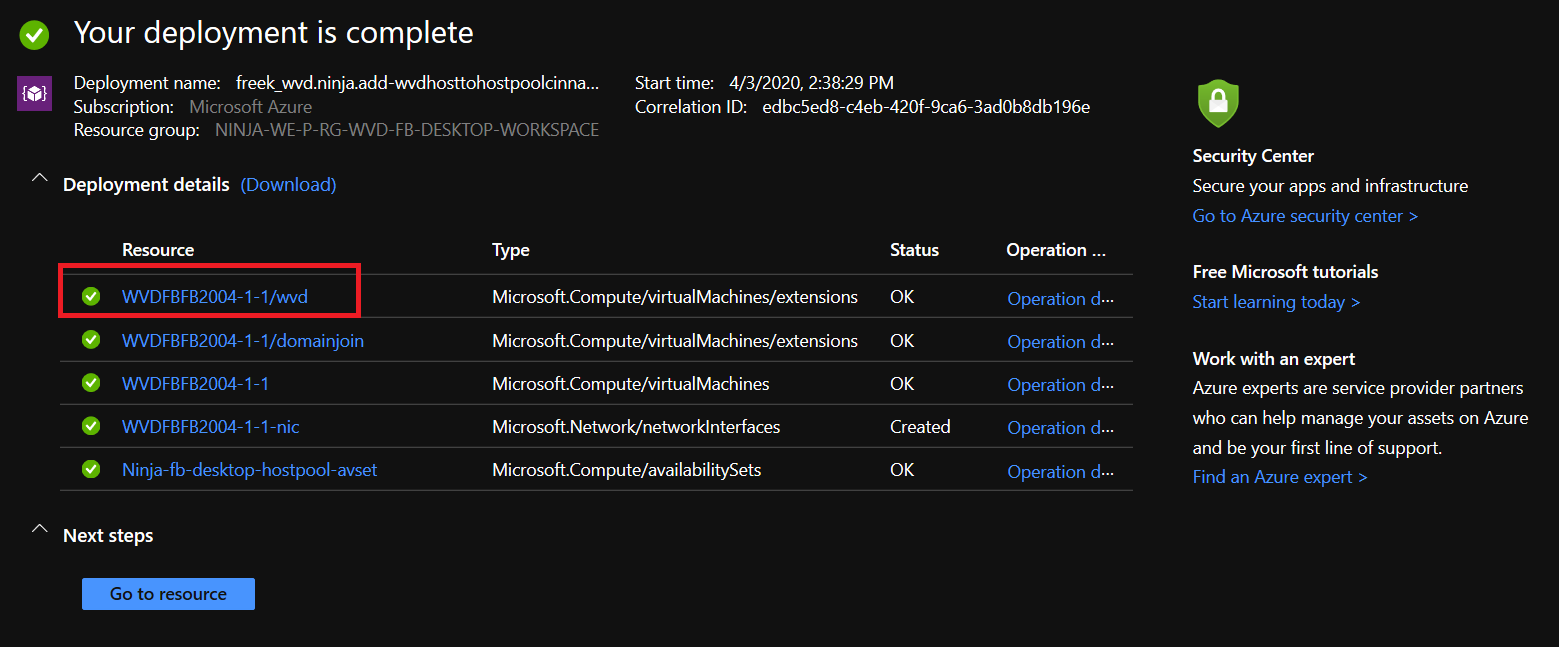1559x647 pixels.
Task: Click status checkmark beside WVDFBFB2004-1-1/domainjoin
Action: coord(91,341)
